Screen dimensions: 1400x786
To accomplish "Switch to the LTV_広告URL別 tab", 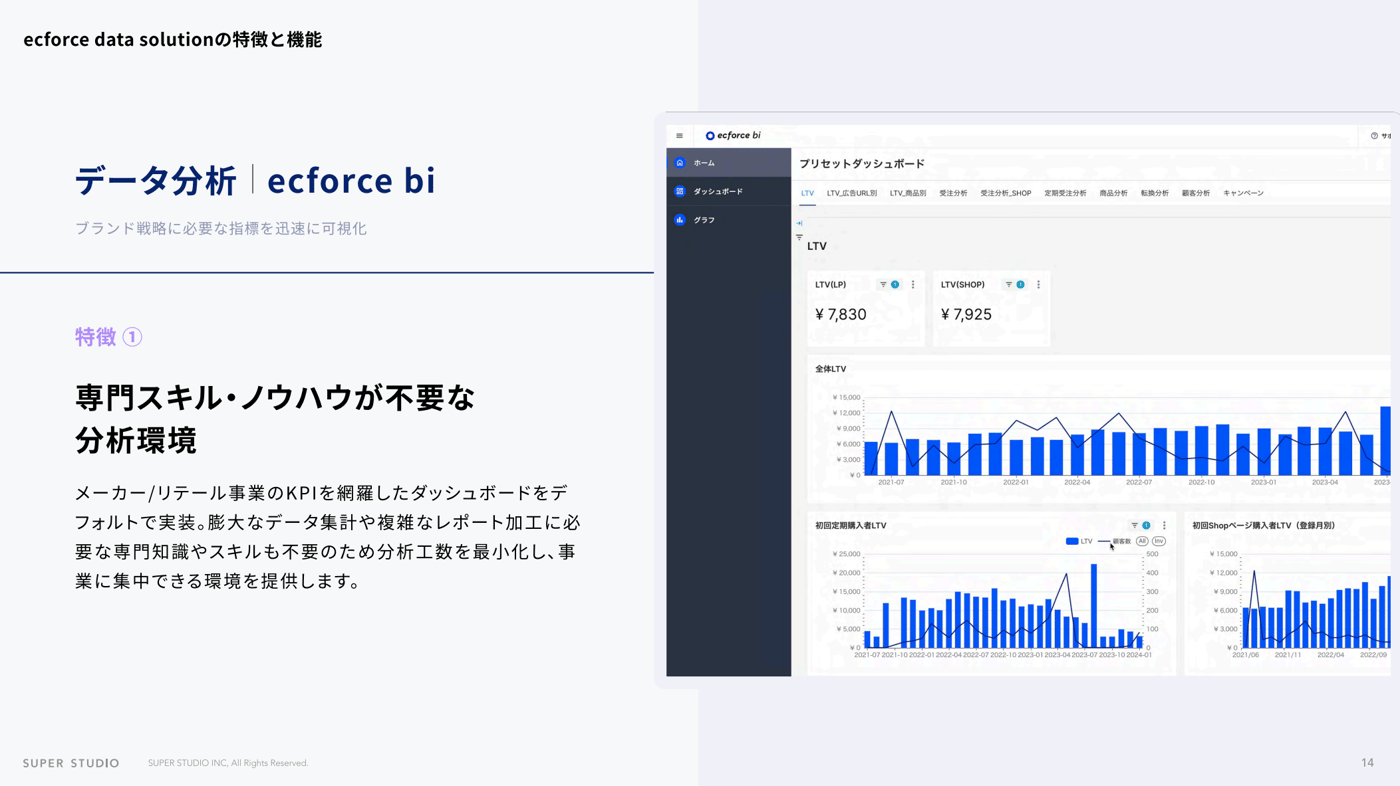I will tap(852, 193).
